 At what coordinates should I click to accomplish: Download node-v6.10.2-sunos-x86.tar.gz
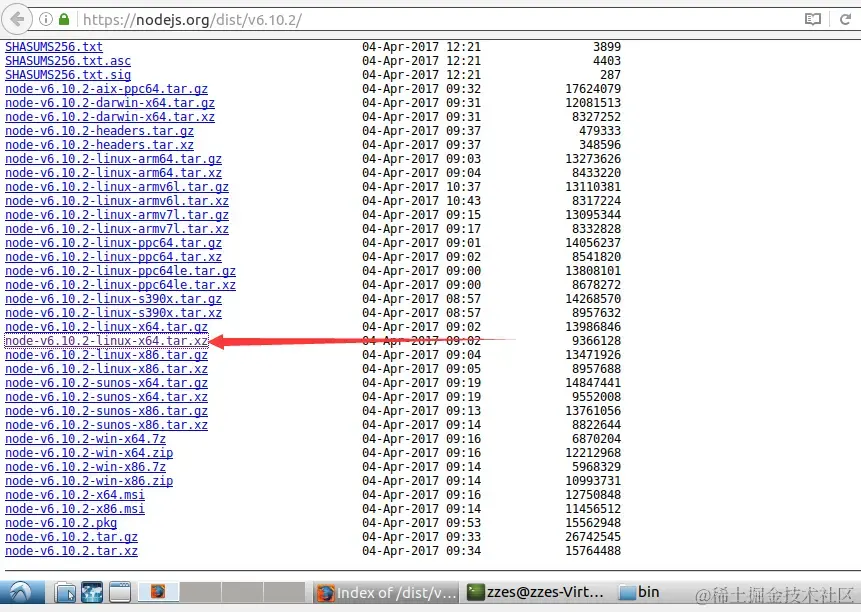pos(107,411)
